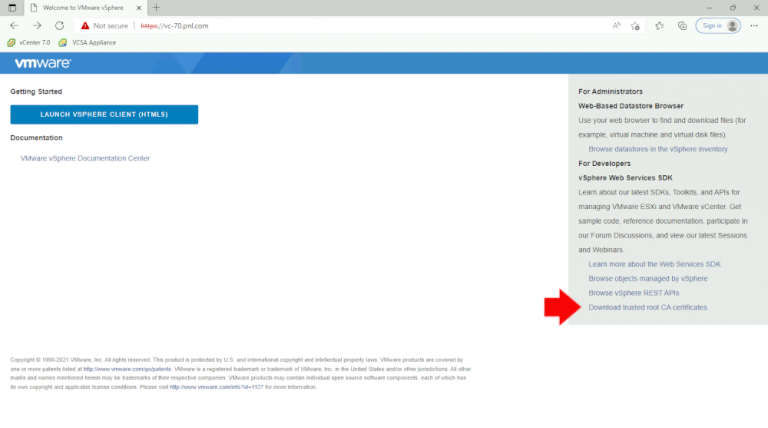
Task: Click the Sign in profile button
Action: coord(718,25)
